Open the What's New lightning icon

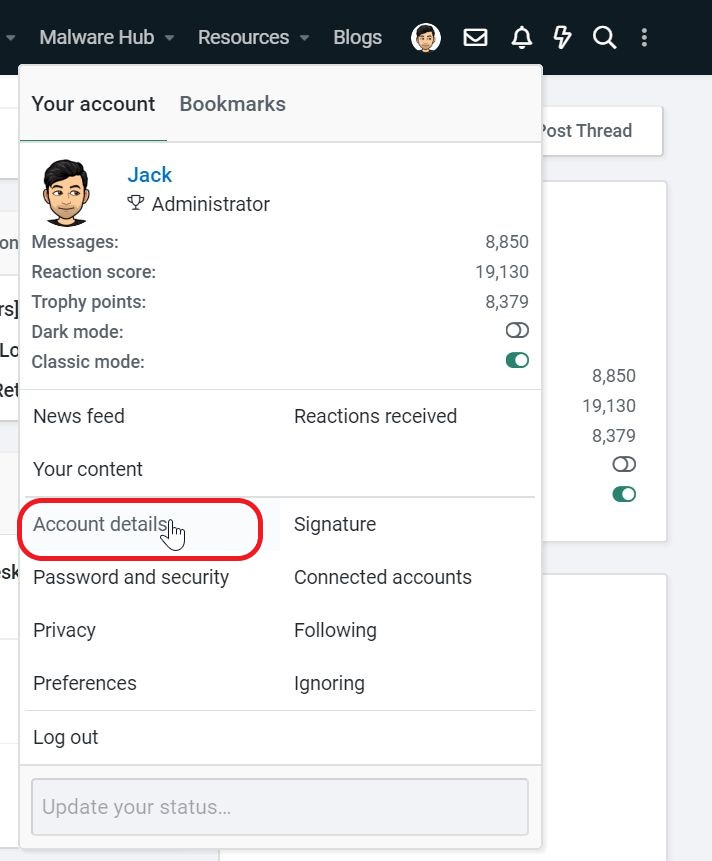click(x=562, y=38)
